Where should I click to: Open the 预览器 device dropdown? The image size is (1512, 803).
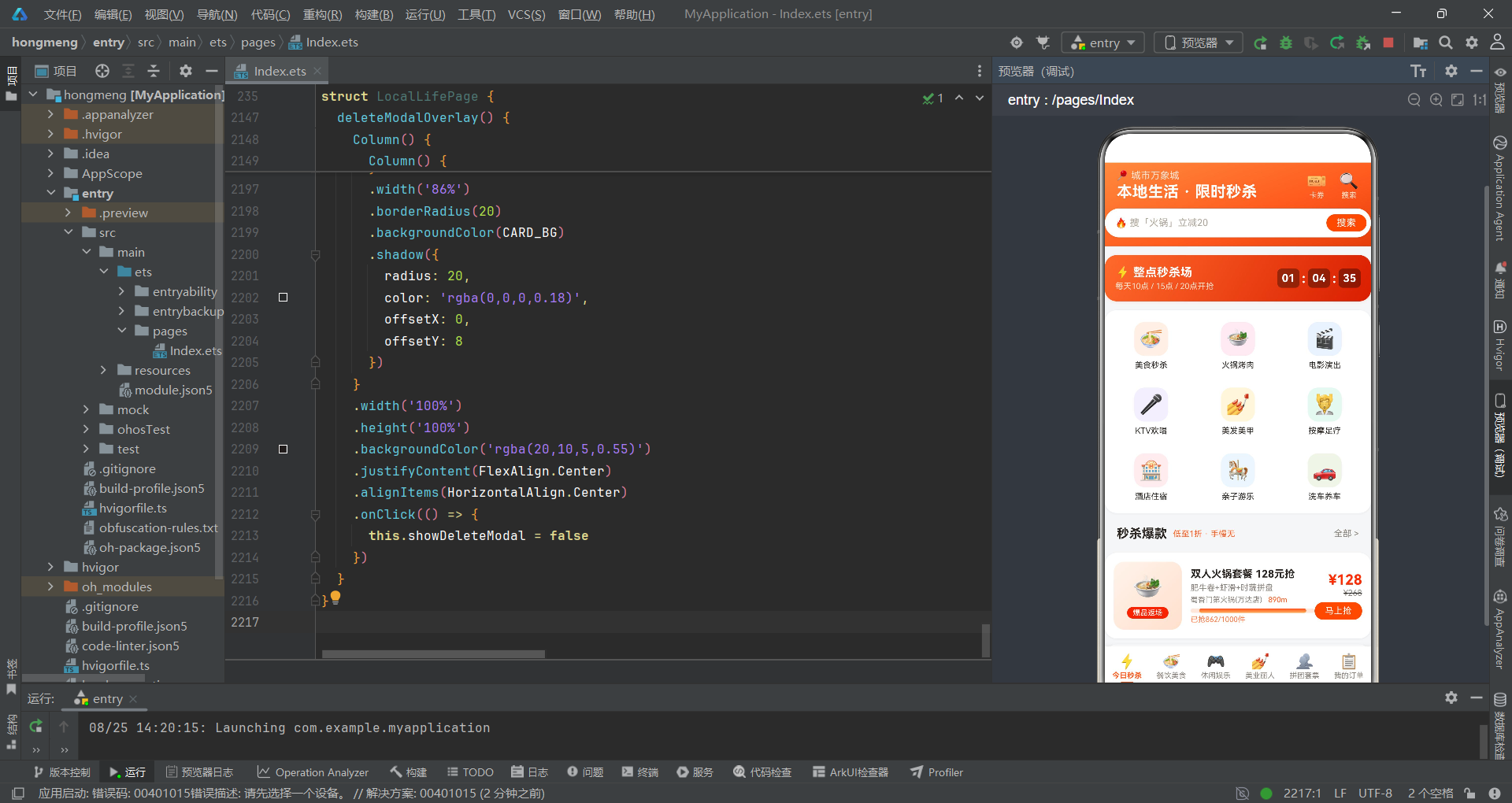tap(1199, 43)
